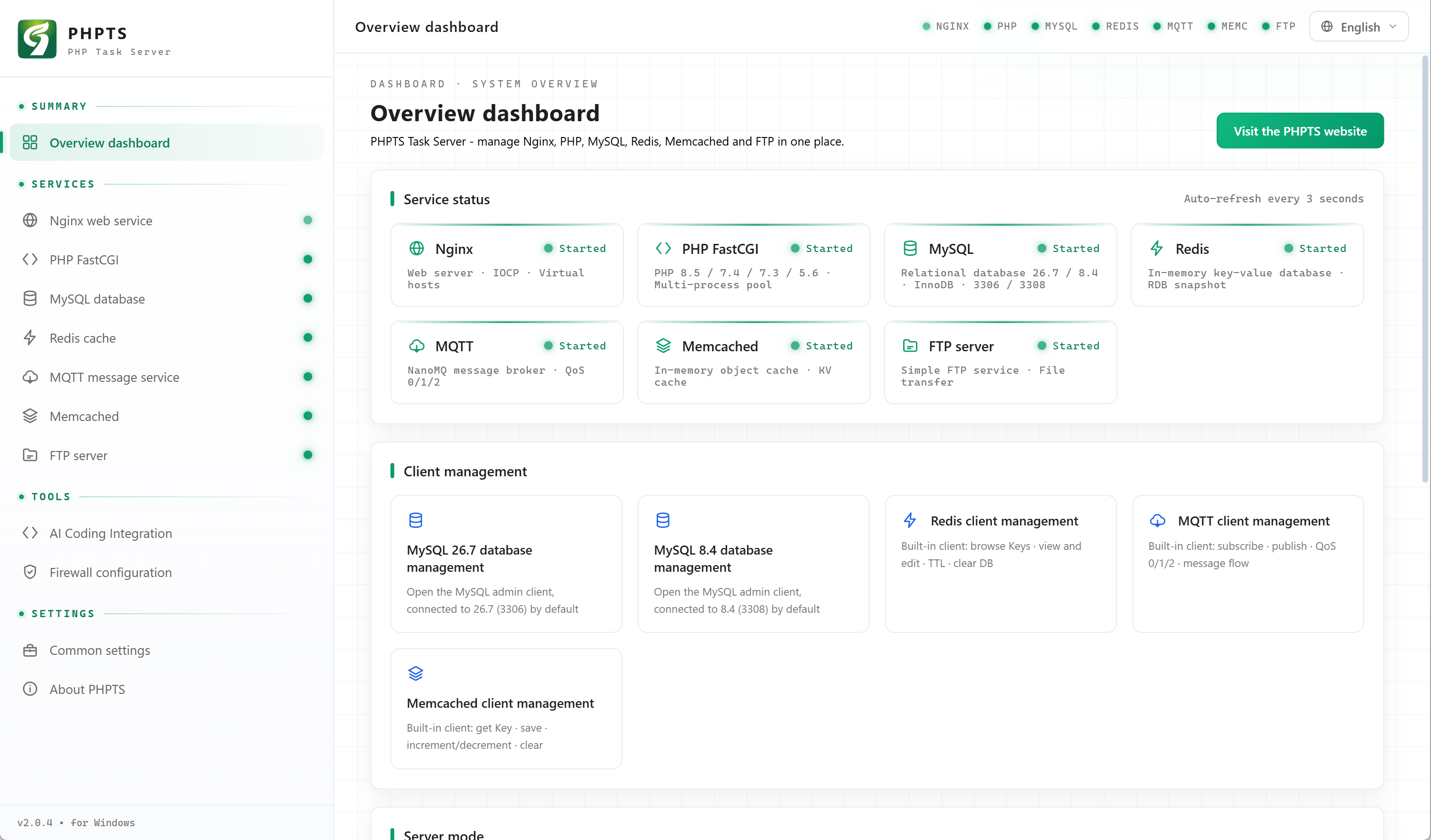Click the MySQL database cylinder icon in sidebar
The image size is (1431, 840).
[30, 298]
